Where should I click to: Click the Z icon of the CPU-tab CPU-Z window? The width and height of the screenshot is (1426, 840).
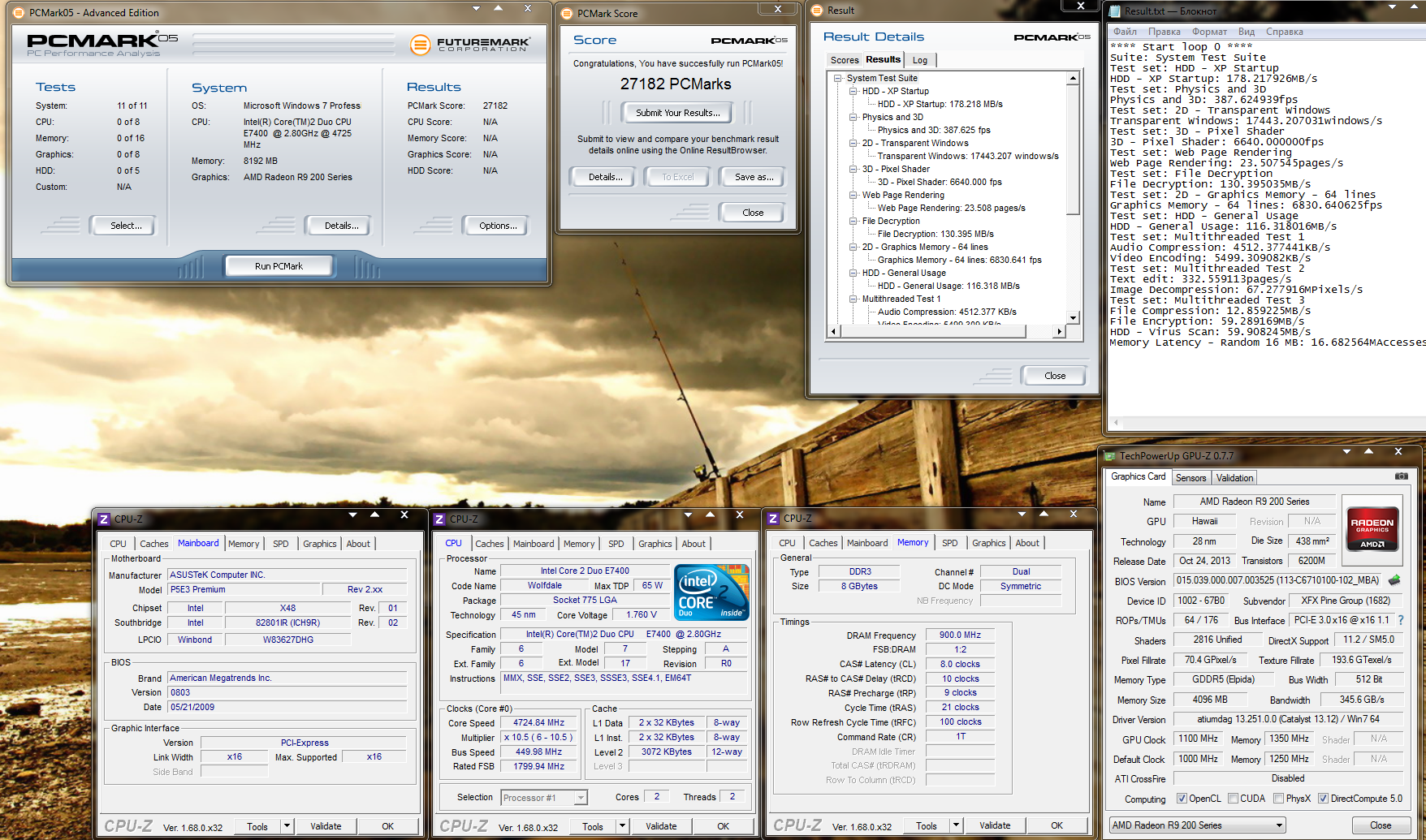pos(439,519)
